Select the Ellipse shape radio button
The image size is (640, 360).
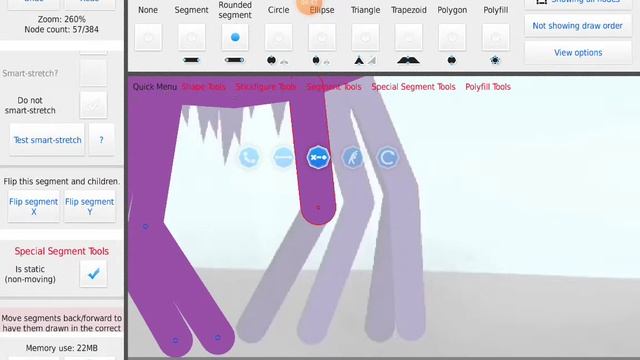click(x=322, y=37)
